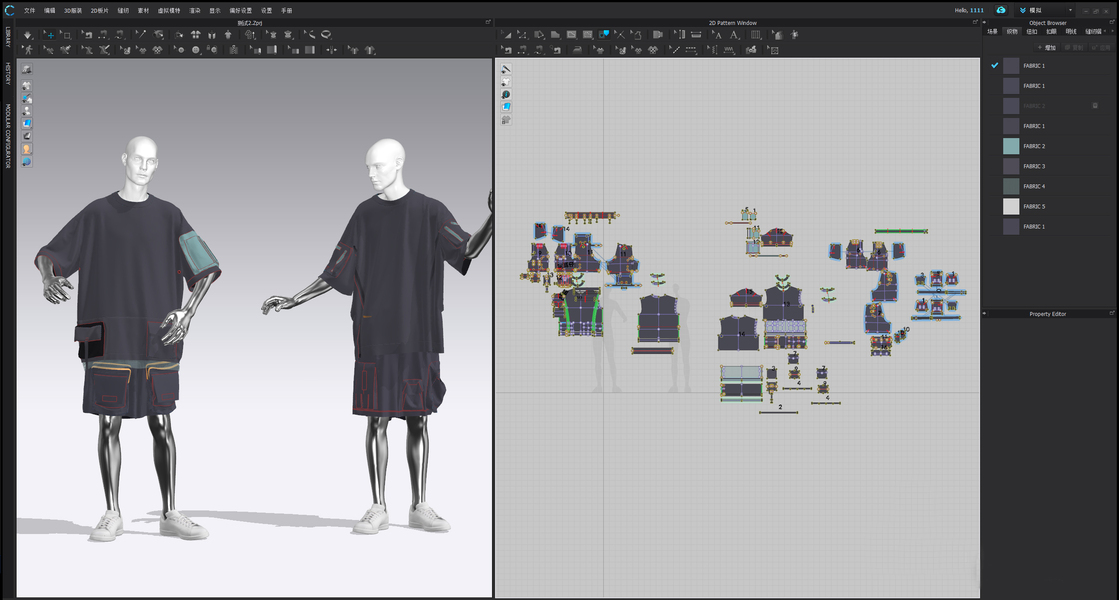1119x600 pixels.
Task: Select the Edit Pattern arrow tool in 2D toolbar
Action: point(507,35)
